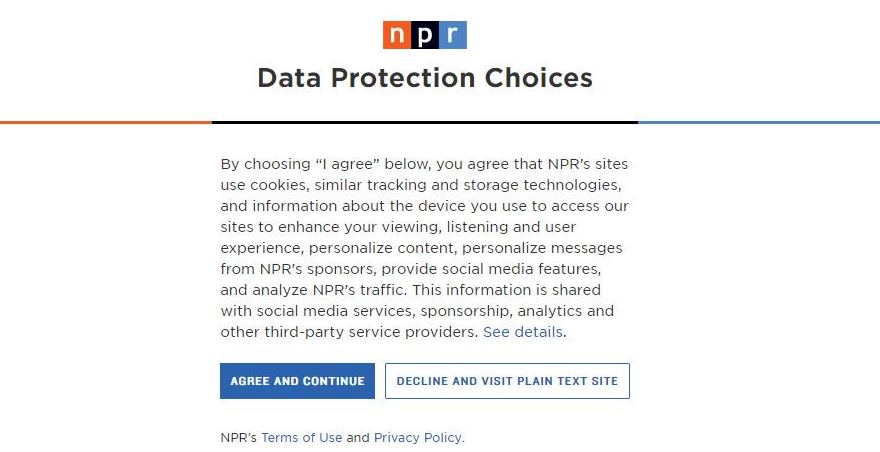Screen dimensions: 880x452
Task: Click the blue segment of the divider line
Action: click(758, 122)
